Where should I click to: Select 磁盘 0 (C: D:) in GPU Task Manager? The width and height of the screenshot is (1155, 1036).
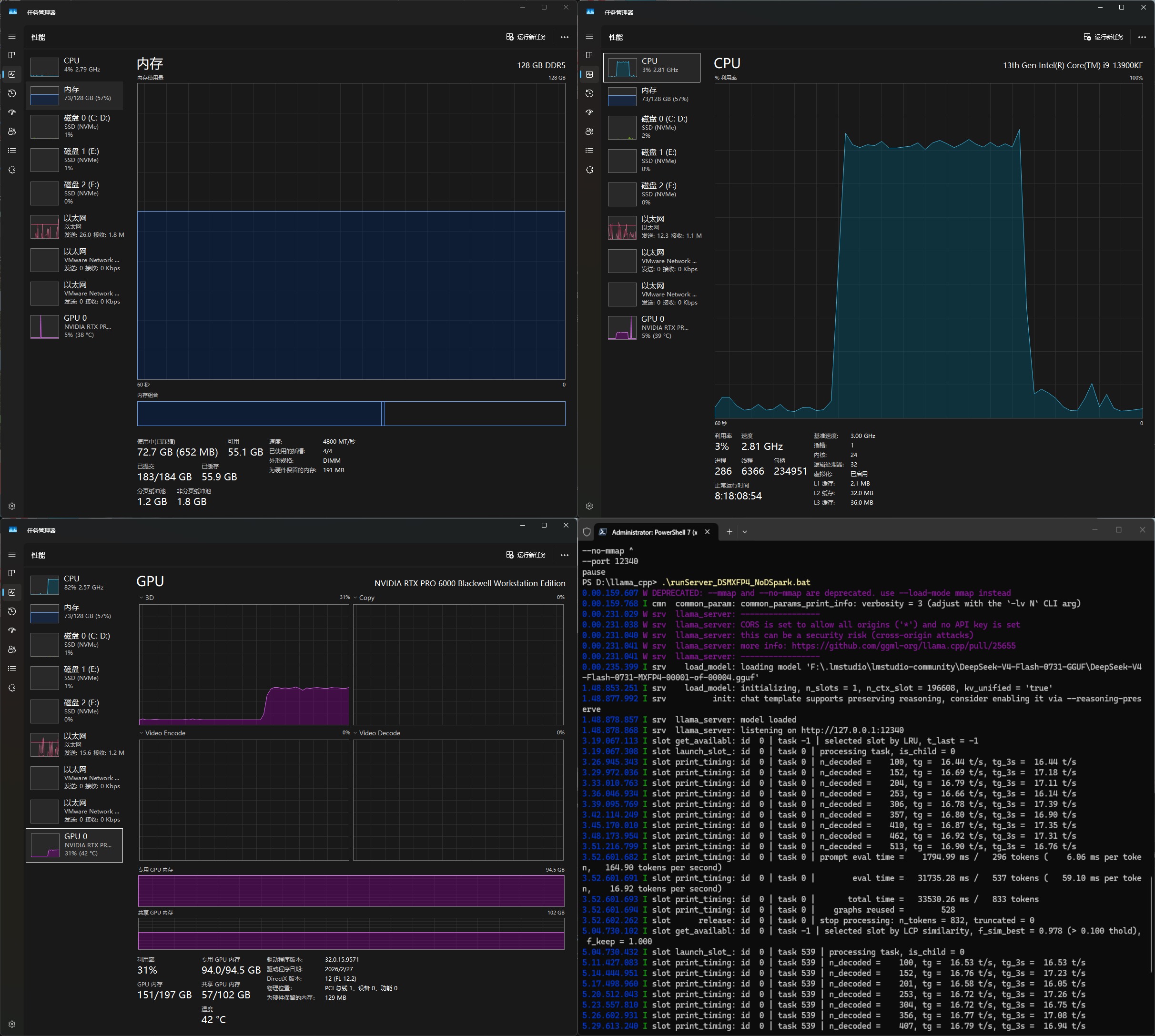pyautogui.click(x=75, y=644)
